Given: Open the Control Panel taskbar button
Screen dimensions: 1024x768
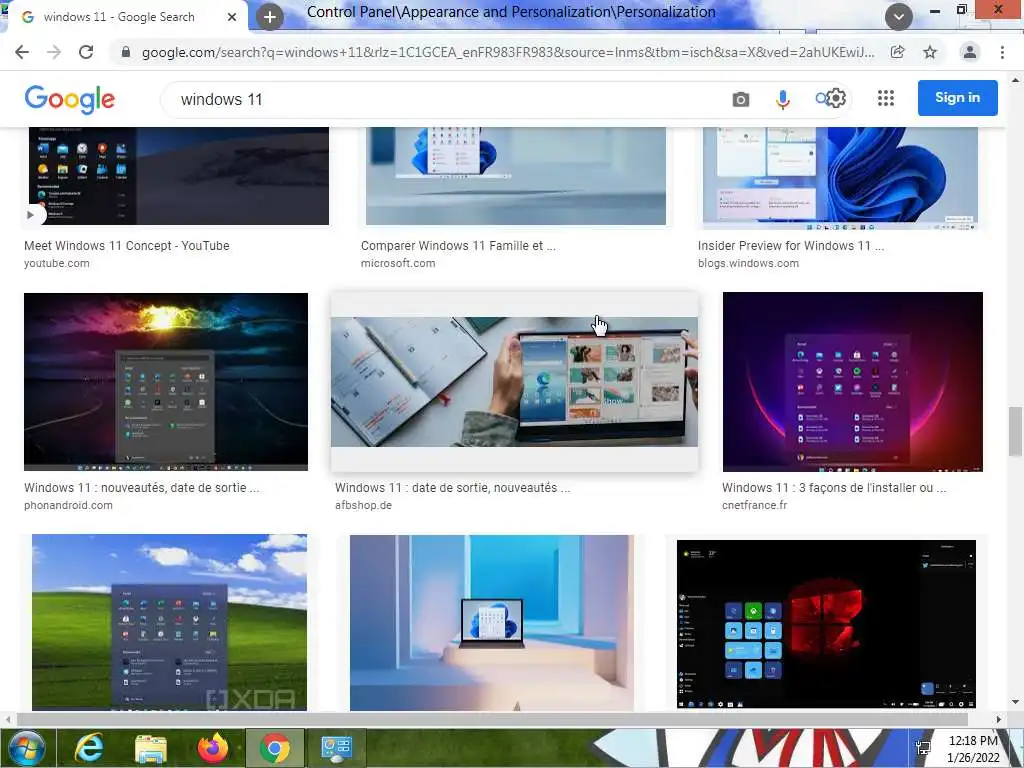Looking at the screenshot, I should point(337,748).
